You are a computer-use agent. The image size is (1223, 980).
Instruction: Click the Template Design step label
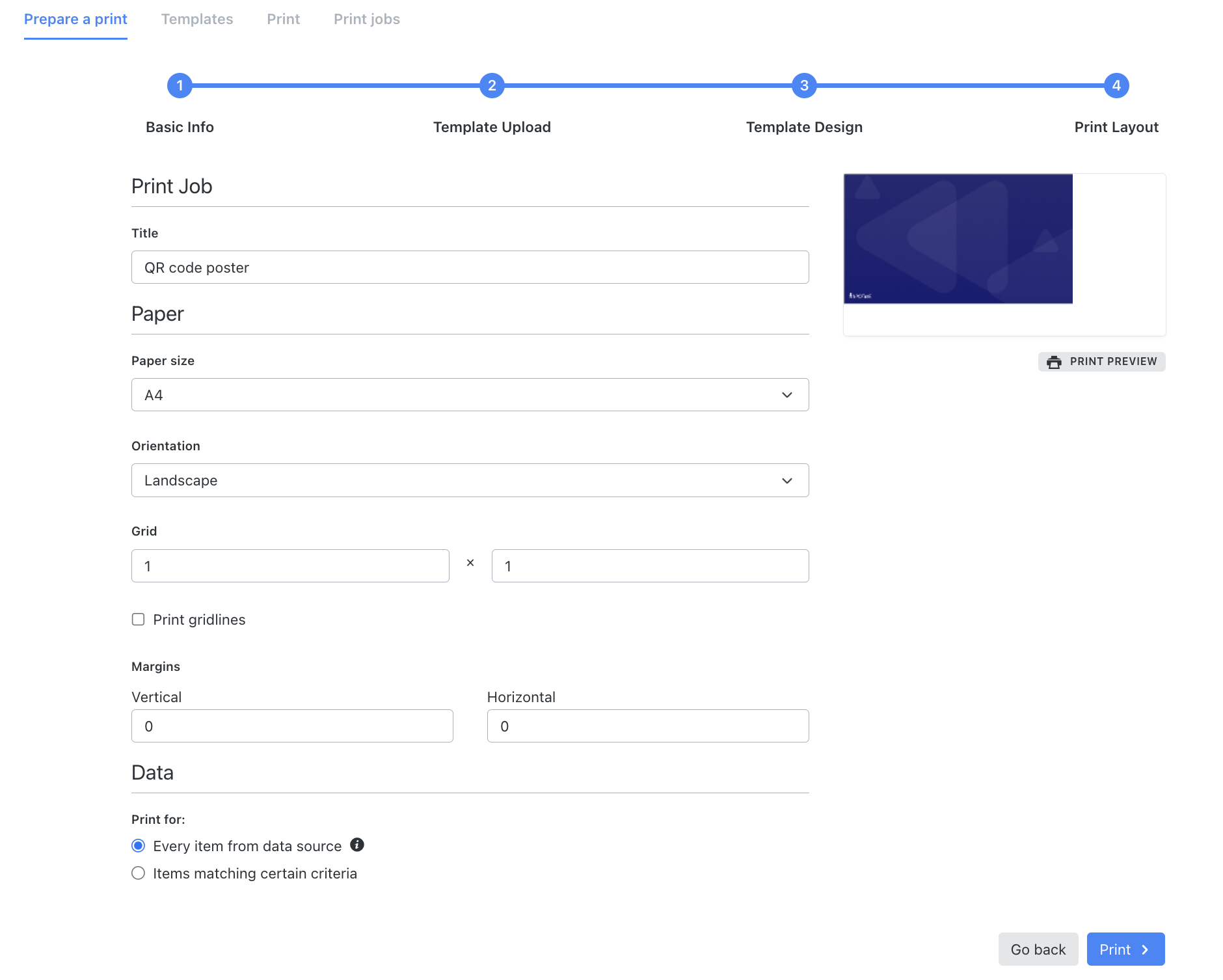click(x=804, y=128)
